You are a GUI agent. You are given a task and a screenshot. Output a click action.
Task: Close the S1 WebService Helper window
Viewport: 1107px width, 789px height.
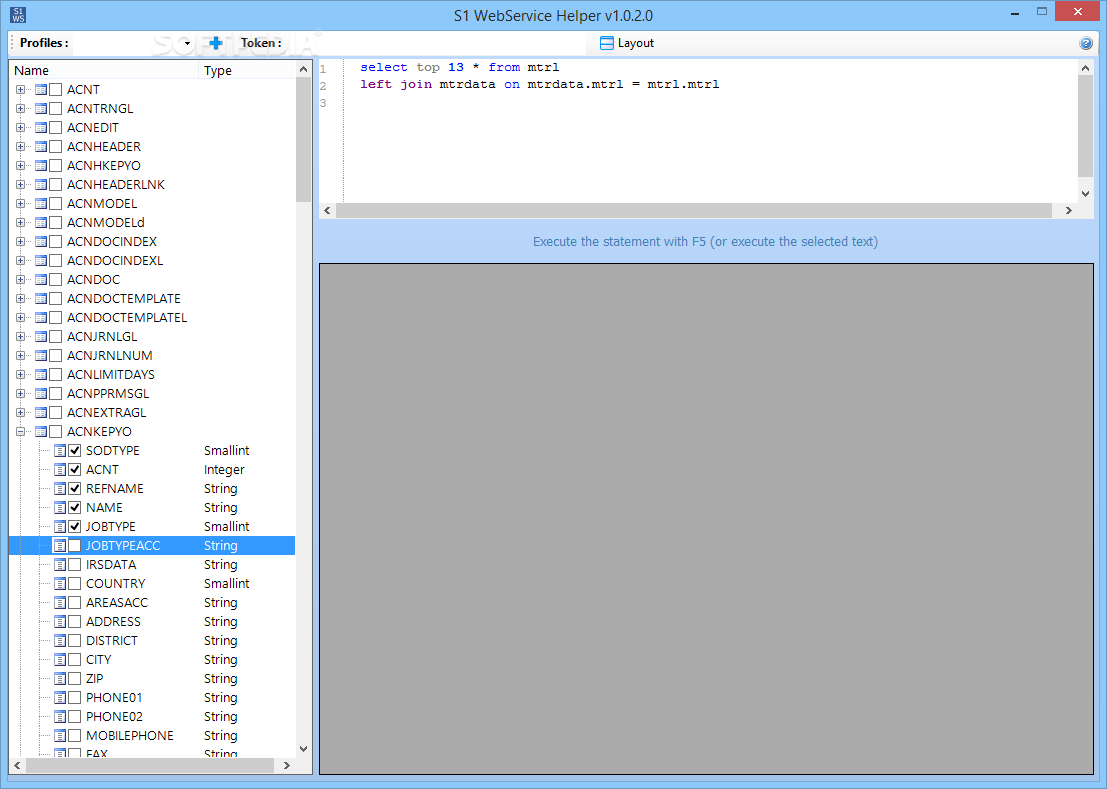(1078, 11)
